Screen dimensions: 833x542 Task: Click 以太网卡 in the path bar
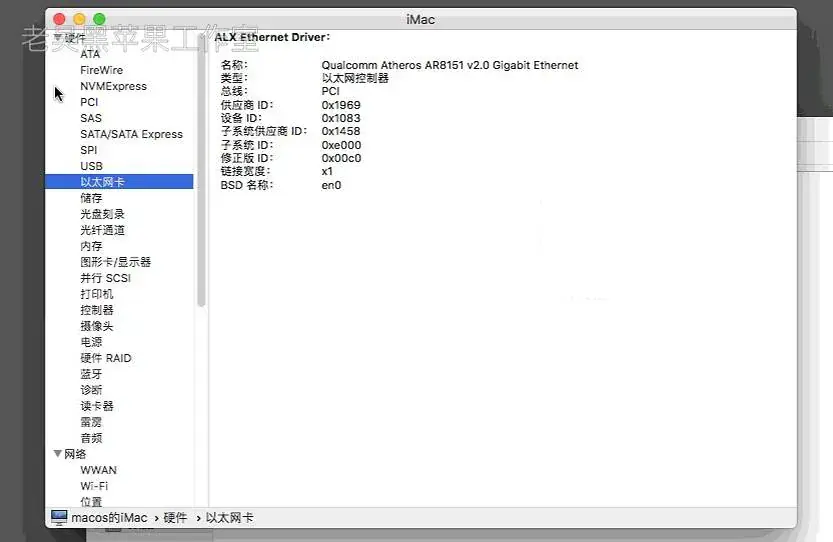click(x=230, y=518)
